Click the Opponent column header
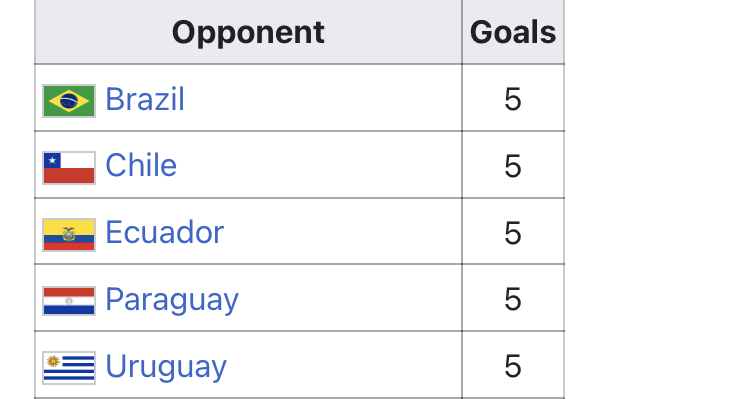The width and height of the screenshot is (750, 399). (x=248, y=32)
